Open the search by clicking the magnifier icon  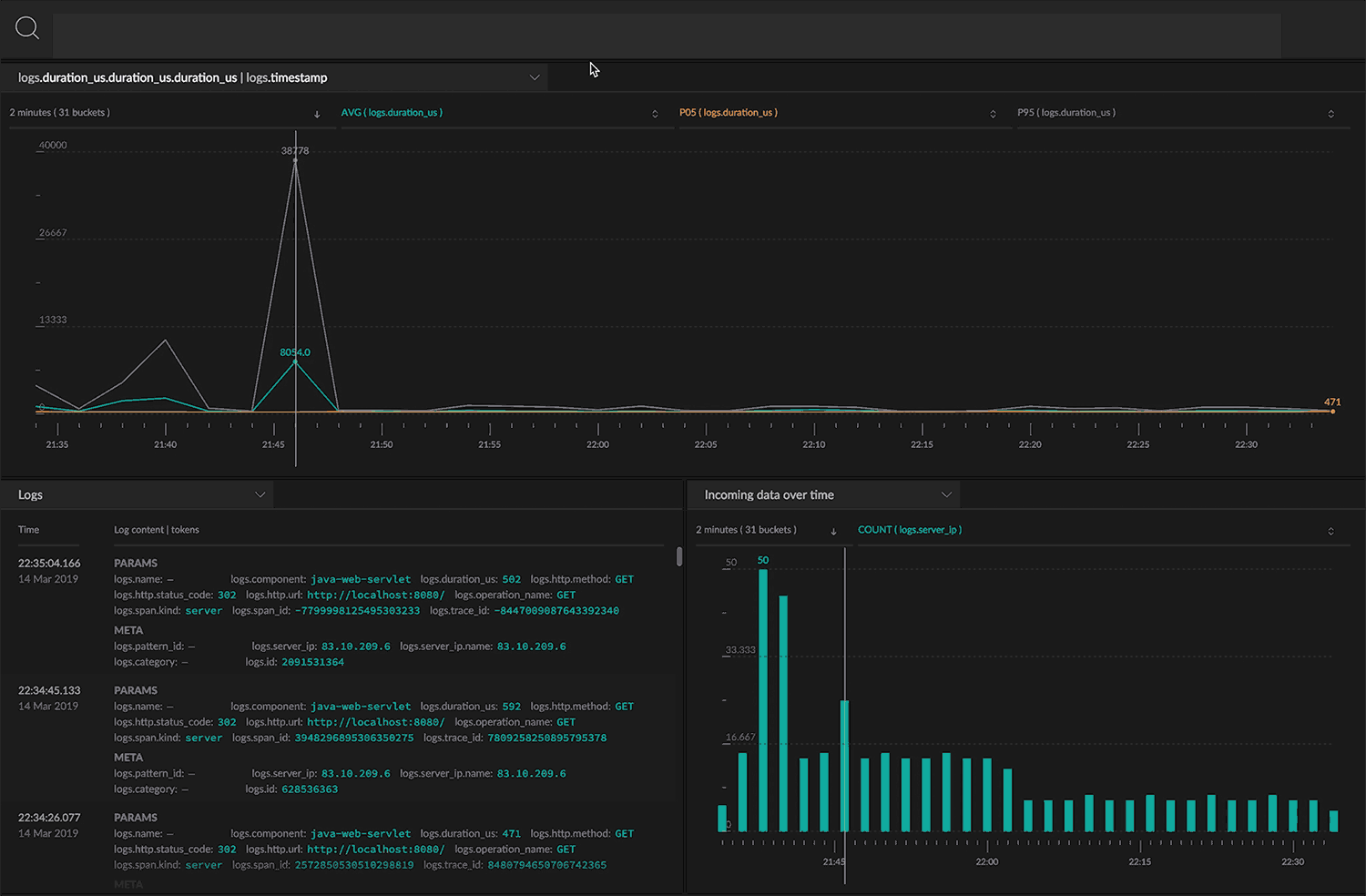coord(26,28)
